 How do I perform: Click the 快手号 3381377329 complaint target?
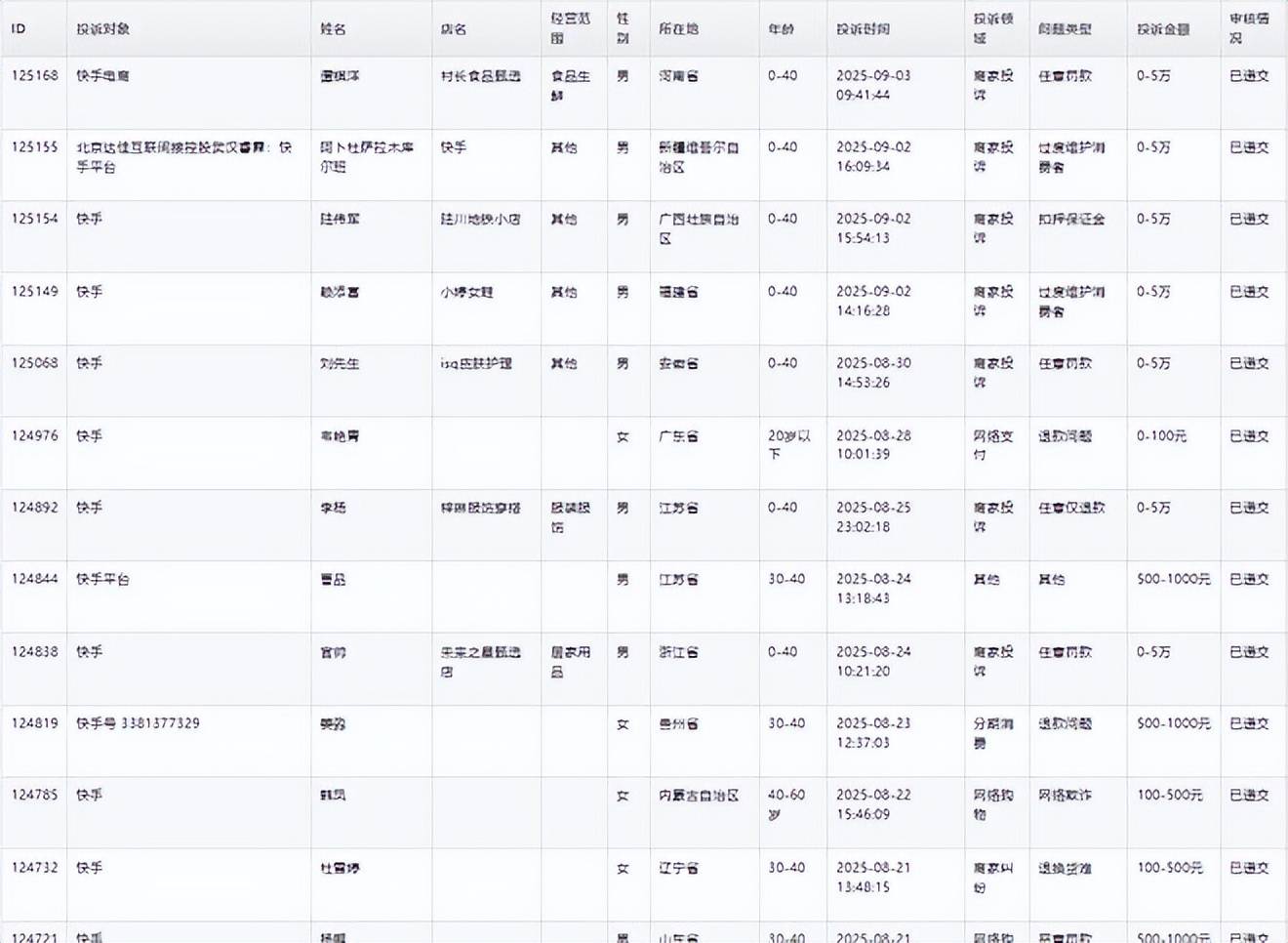point(138,723)
